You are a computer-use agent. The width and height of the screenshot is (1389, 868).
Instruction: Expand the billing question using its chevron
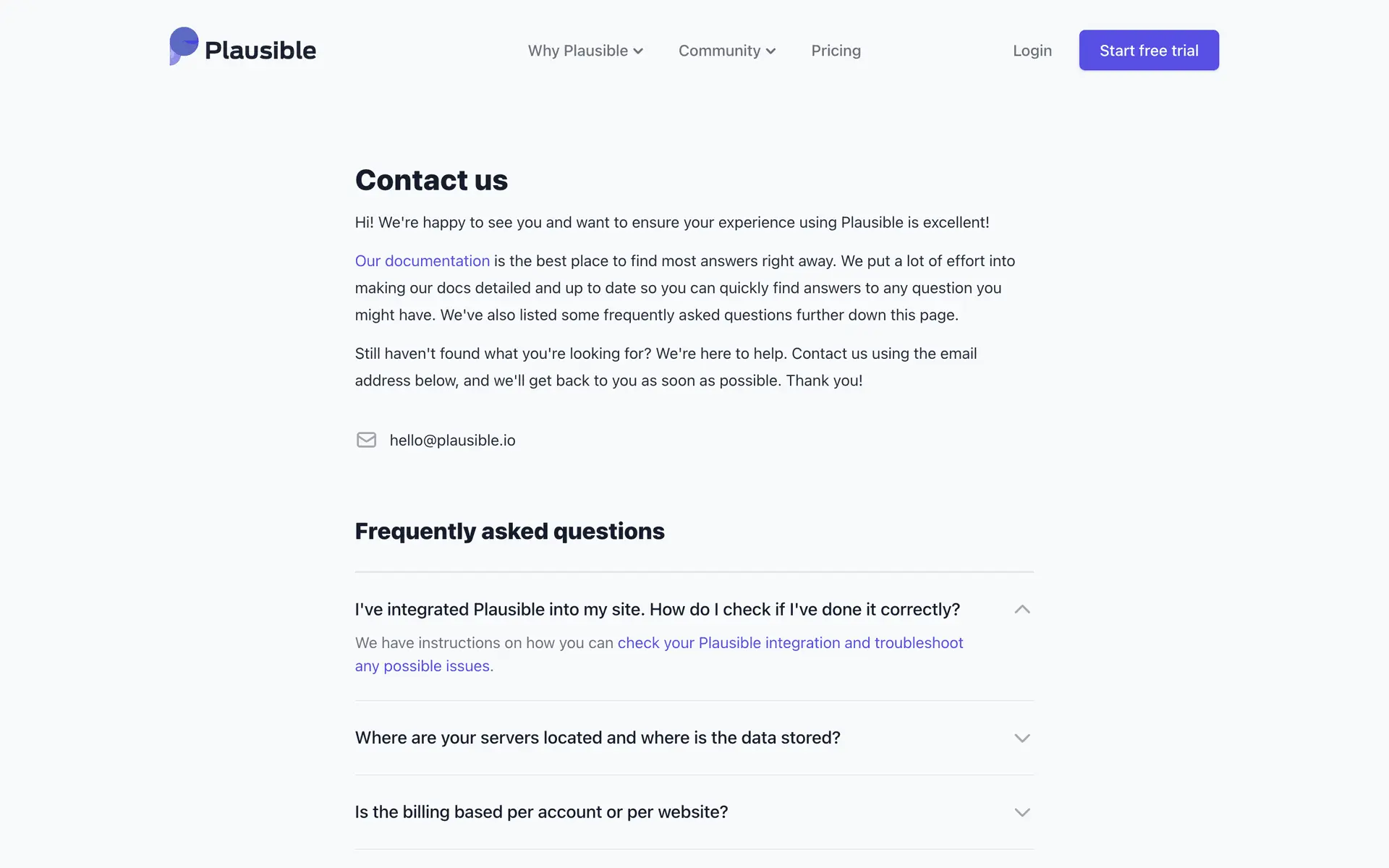pyautogui.click(x=1021, y=813)
